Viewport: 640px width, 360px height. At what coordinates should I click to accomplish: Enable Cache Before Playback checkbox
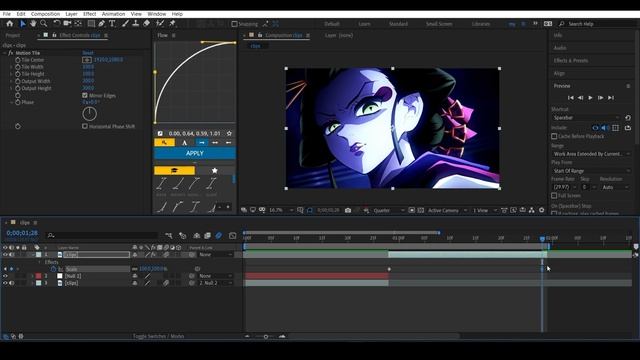pos(554,136)
